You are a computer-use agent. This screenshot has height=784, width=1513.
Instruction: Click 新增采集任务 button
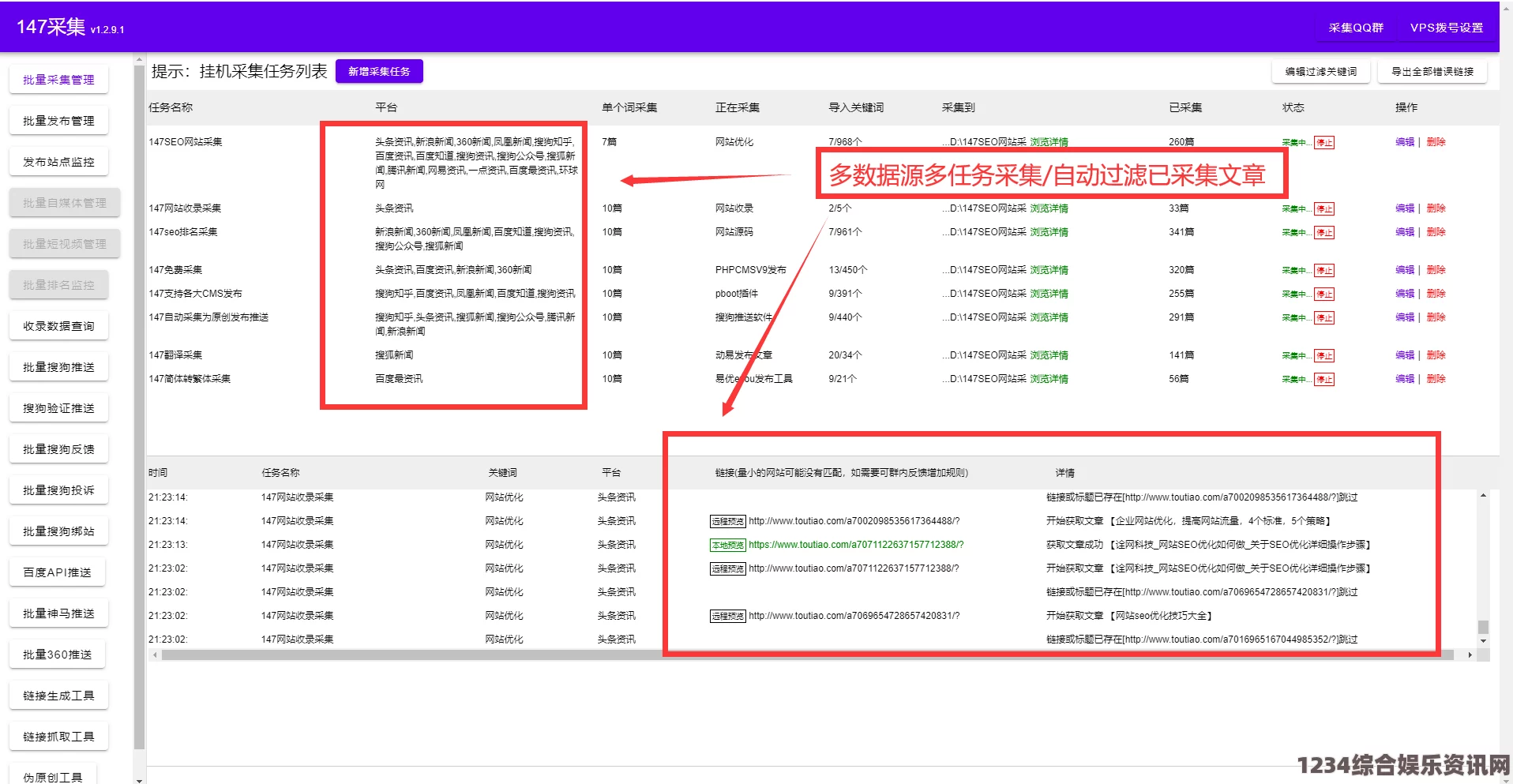(x=379, y=71)
